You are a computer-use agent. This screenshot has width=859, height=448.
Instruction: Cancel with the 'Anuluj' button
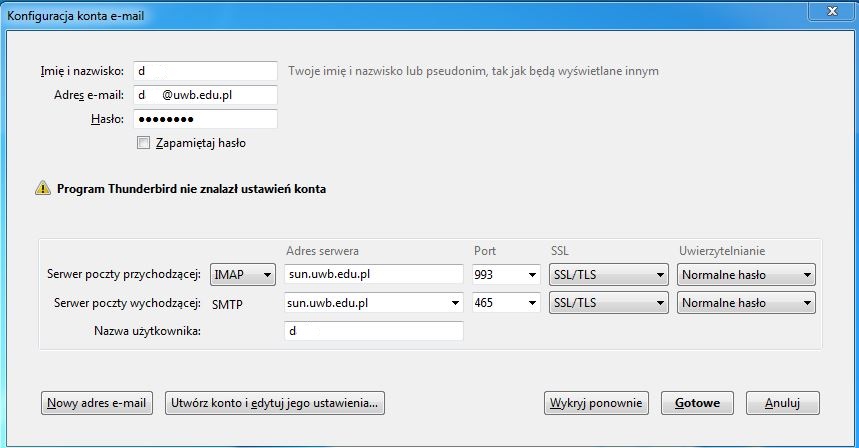coord(783,403)
